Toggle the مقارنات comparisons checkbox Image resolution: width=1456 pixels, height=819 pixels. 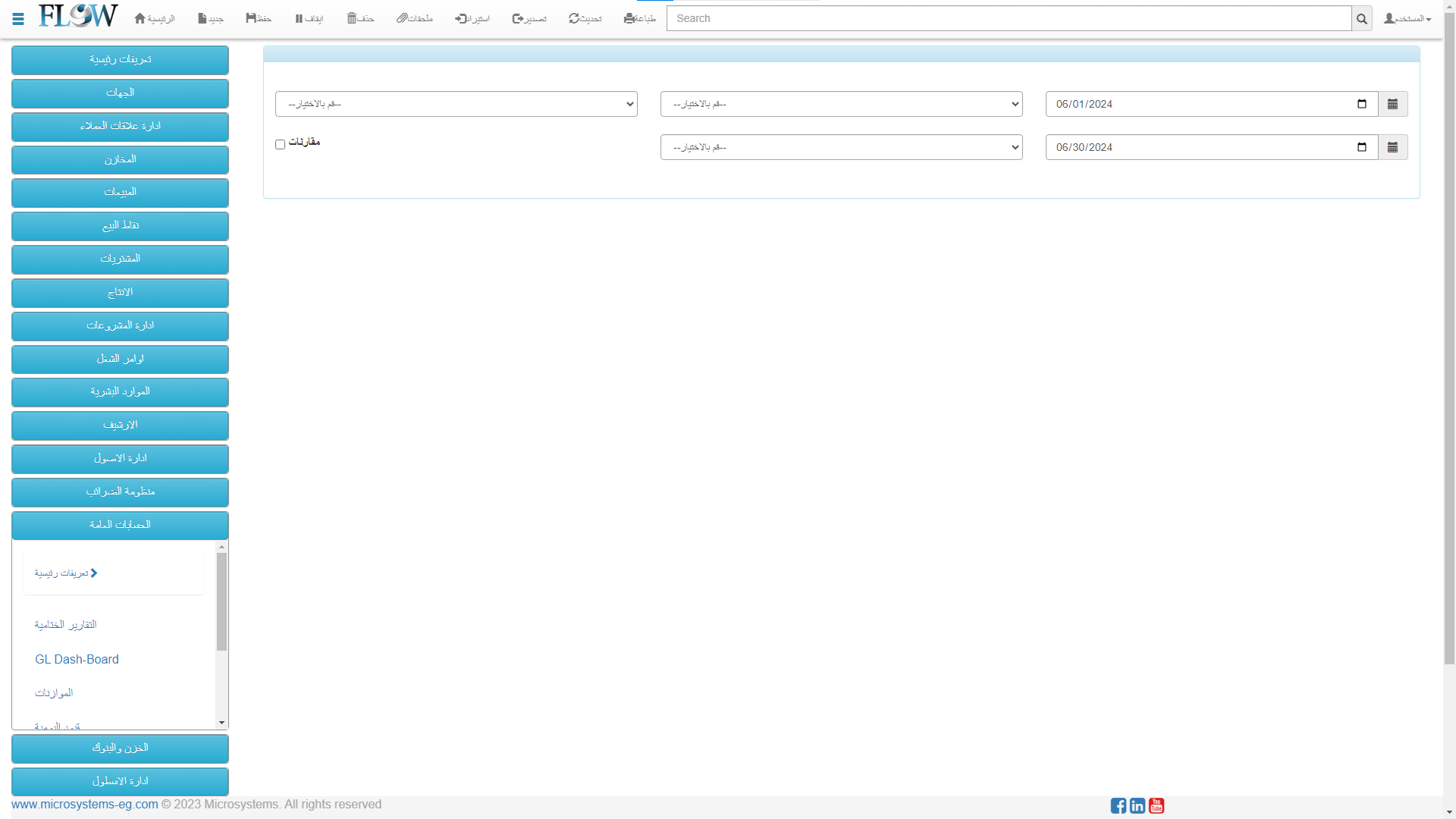[x=280, y=144]
